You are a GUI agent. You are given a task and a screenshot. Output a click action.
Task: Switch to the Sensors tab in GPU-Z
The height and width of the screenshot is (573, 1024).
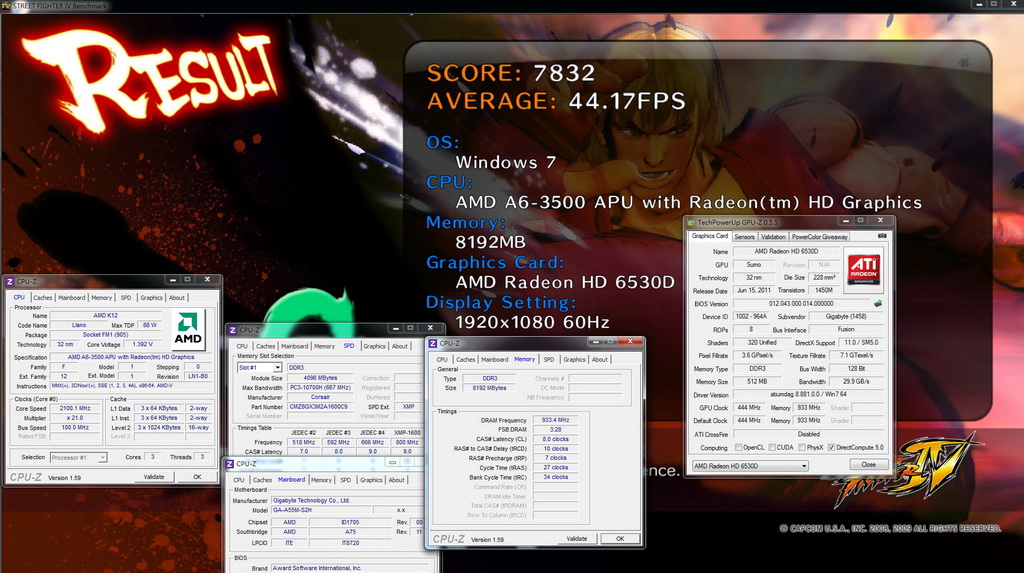tap(744, 237)
